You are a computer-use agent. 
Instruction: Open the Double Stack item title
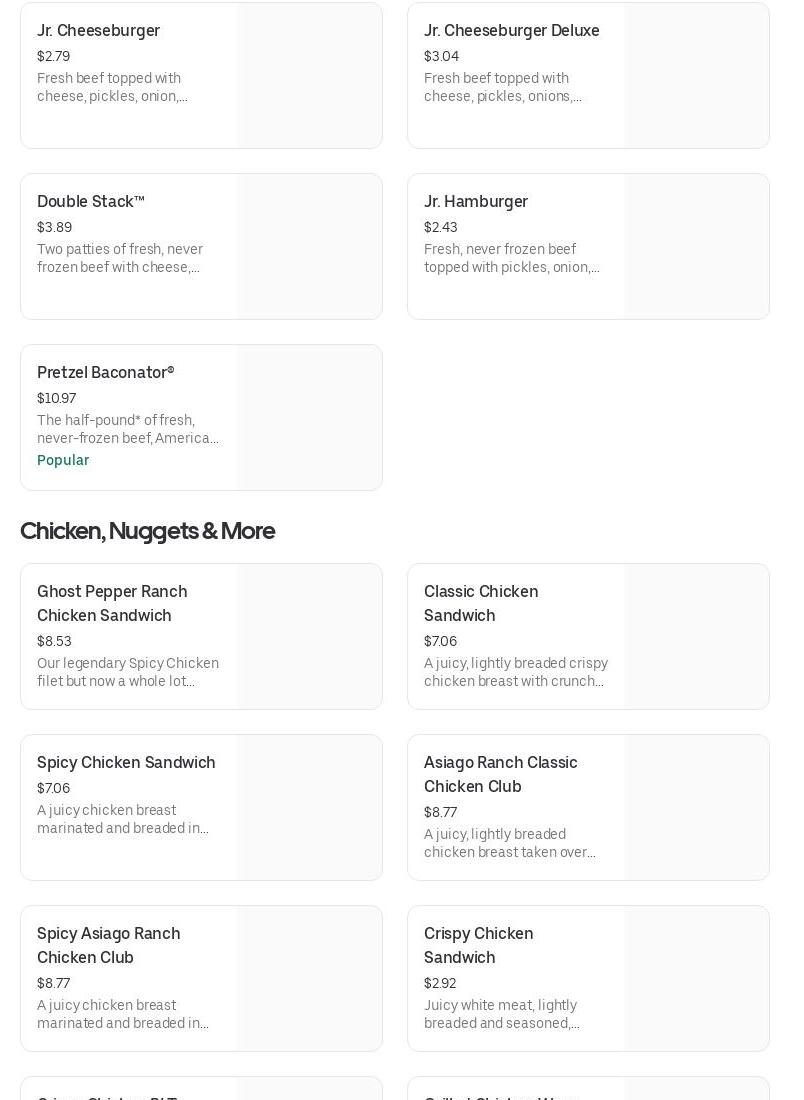(x=91, y=202)
